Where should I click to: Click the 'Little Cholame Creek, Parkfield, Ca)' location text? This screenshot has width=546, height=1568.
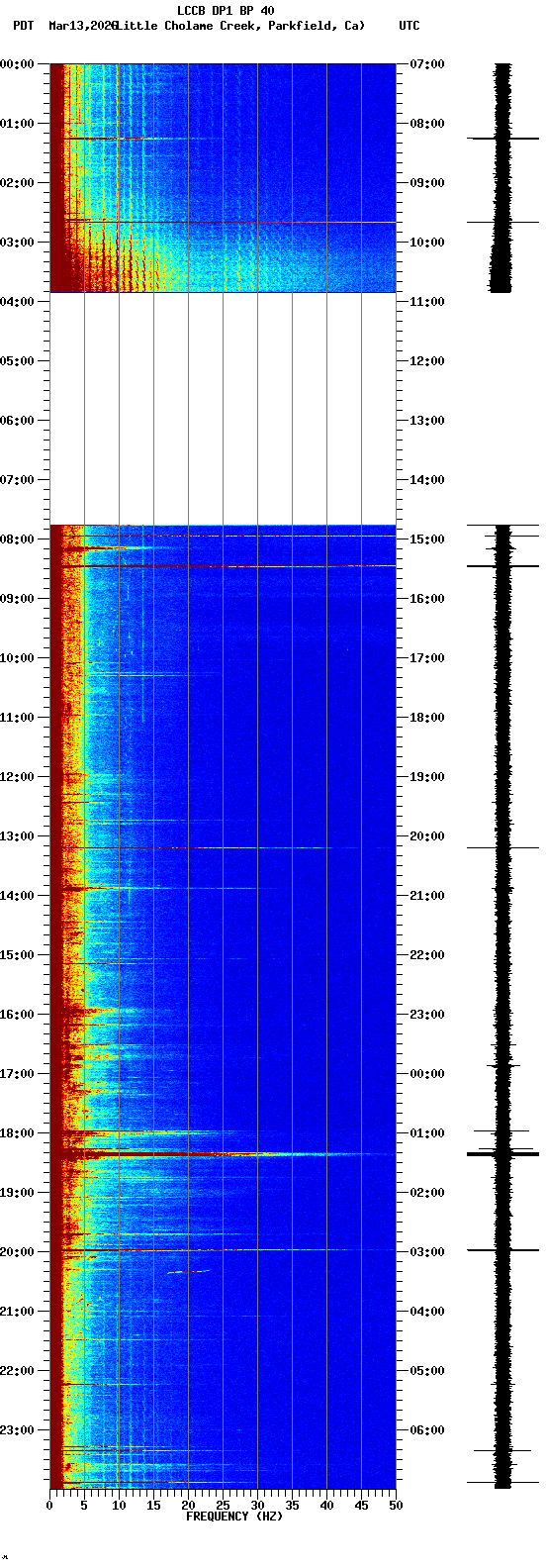coord(240,26)
